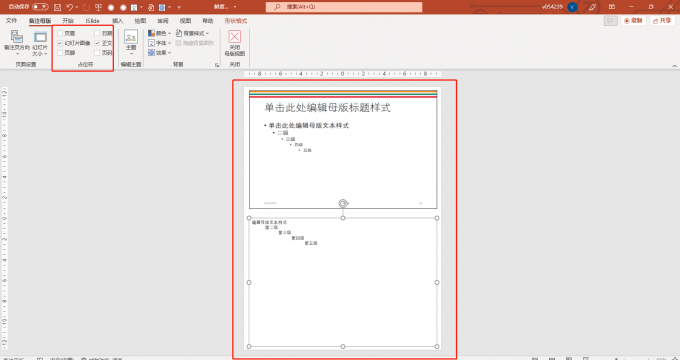Viewport: 680px width, 360px height.
Task: Click the pen icon beside the account avatar
Action: click(592, 7)
